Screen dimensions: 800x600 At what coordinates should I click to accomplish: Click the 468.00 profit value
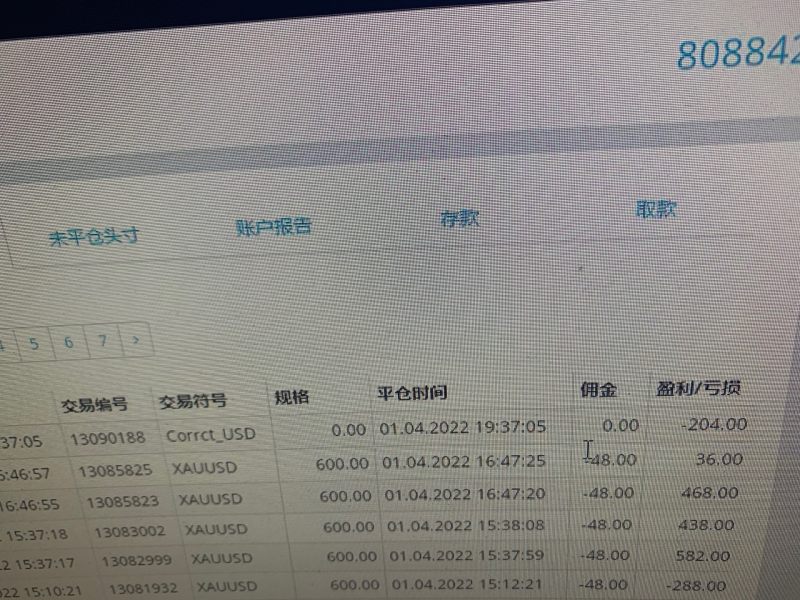click(710, 493)
